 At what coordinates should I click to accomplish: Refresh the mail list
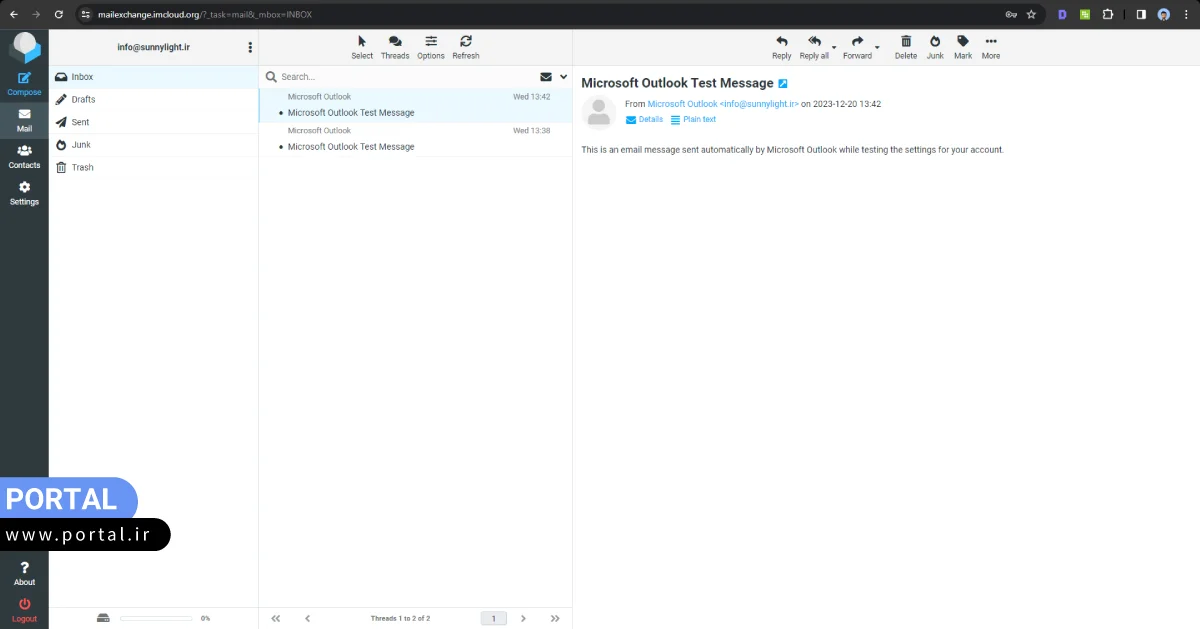pyautogui.click(x=465, y=42)
